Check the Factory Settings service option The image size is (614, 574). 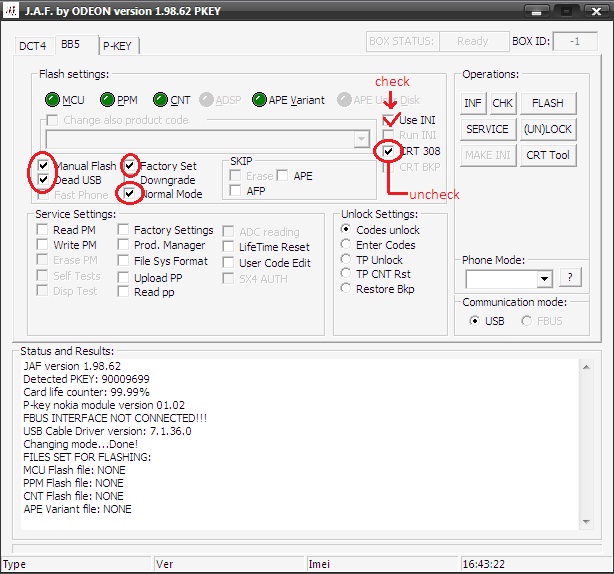[123, 229]
